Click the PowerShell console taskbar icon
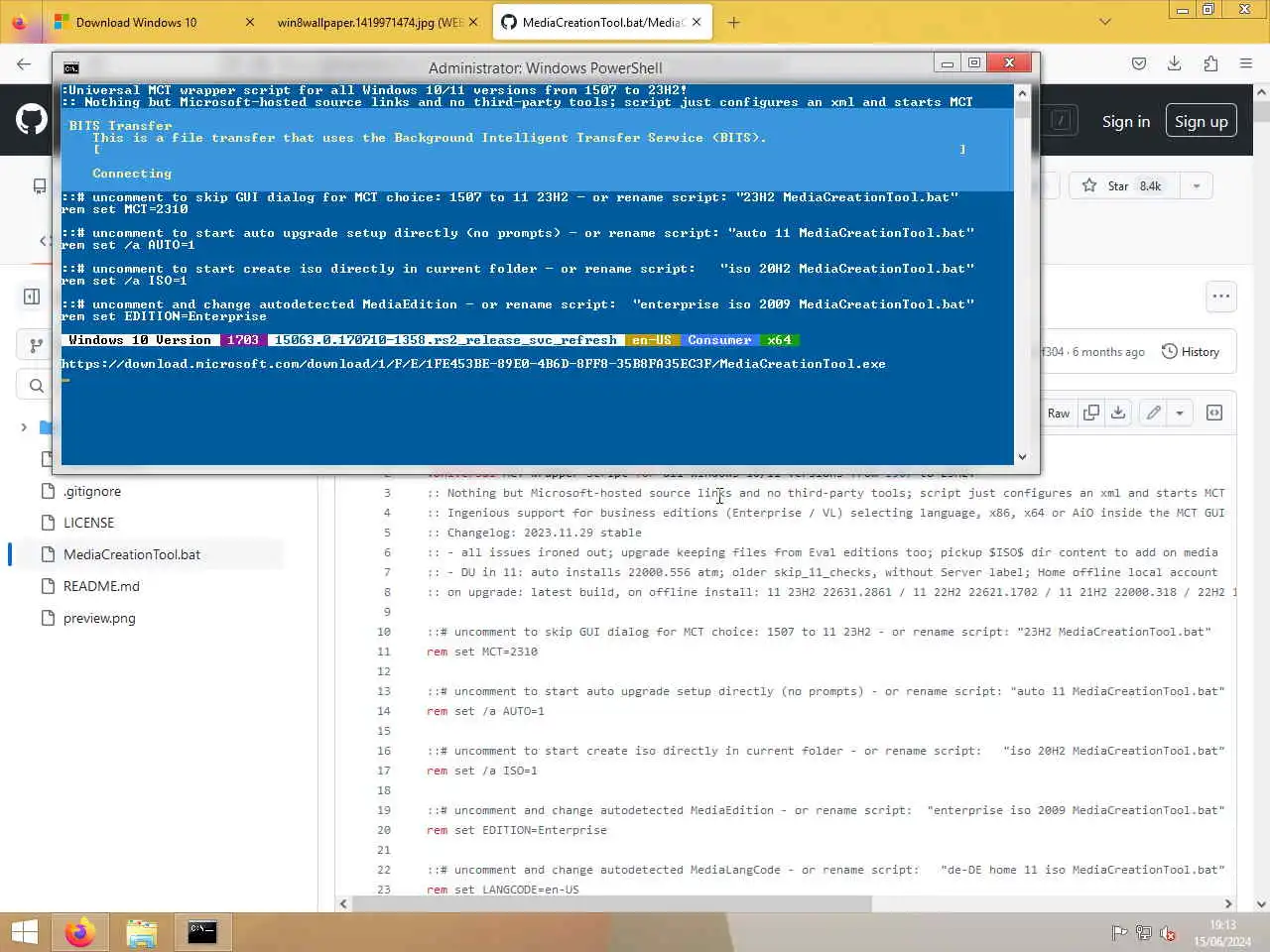 tap(203, 932)
